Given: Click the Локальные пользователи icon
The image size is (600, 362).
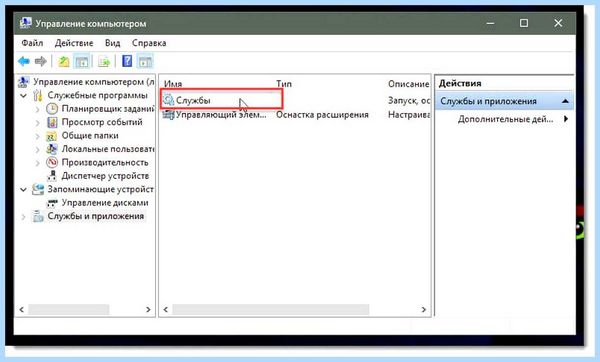Looking at the screenshot, I should click(52, 149).
